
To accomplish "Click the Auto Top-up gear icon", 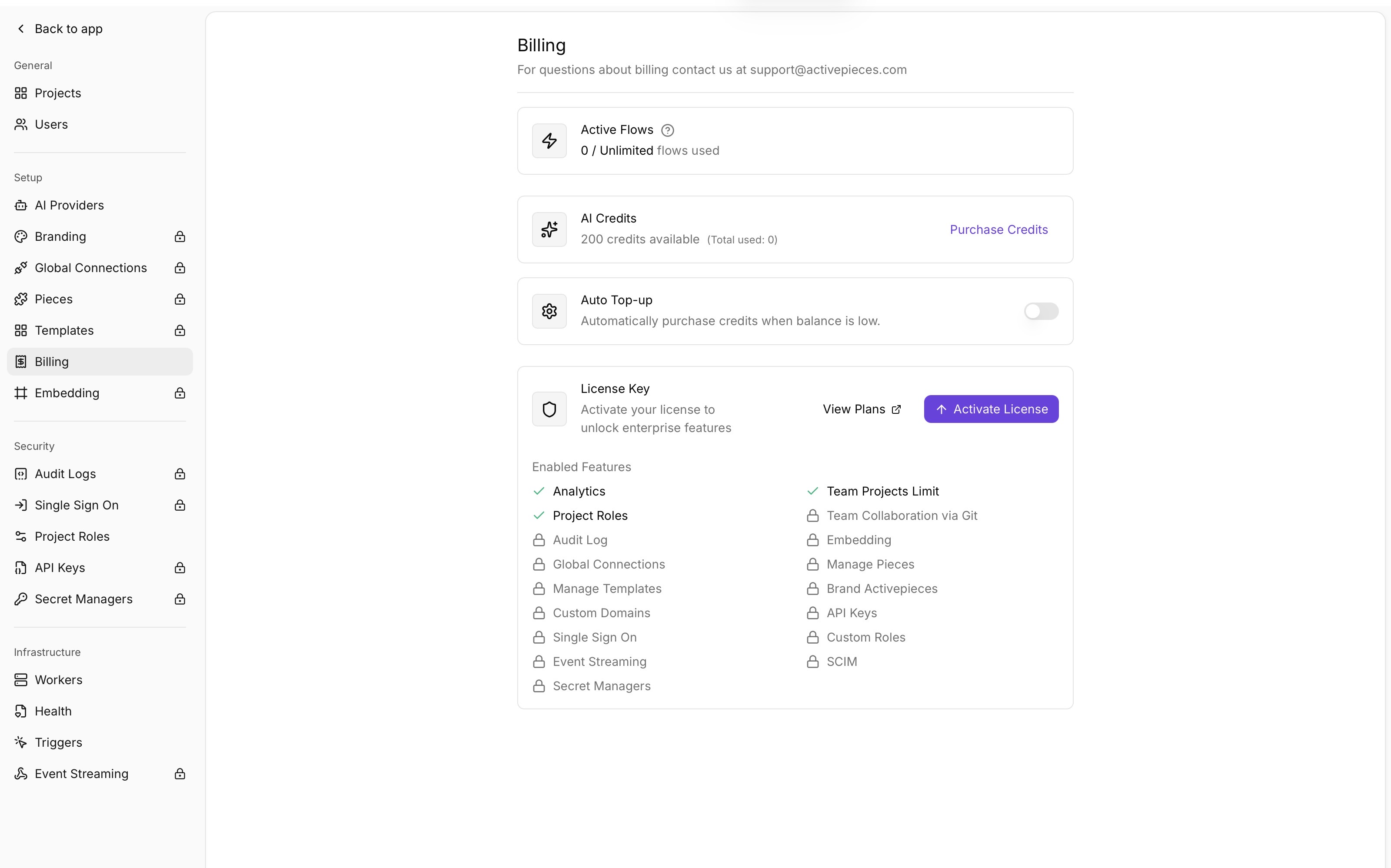I will (549, 311).
